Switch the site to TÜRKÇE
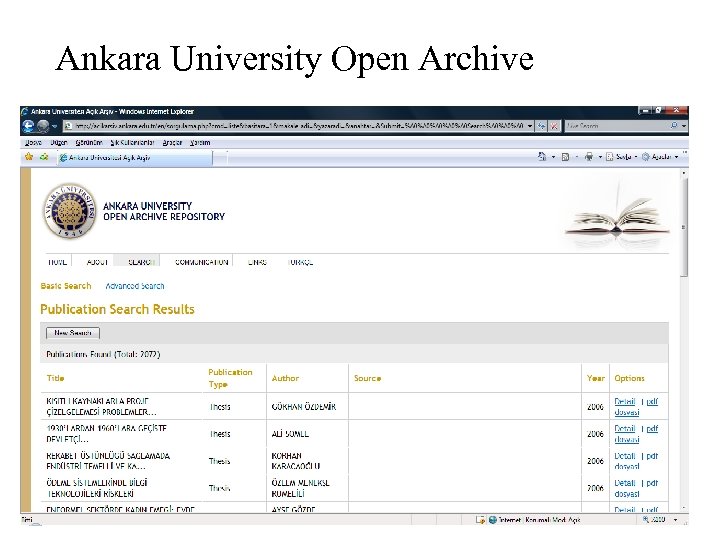The height and width of the screenshot is (540, 720). pyautogui.click(x=300, y=262)
